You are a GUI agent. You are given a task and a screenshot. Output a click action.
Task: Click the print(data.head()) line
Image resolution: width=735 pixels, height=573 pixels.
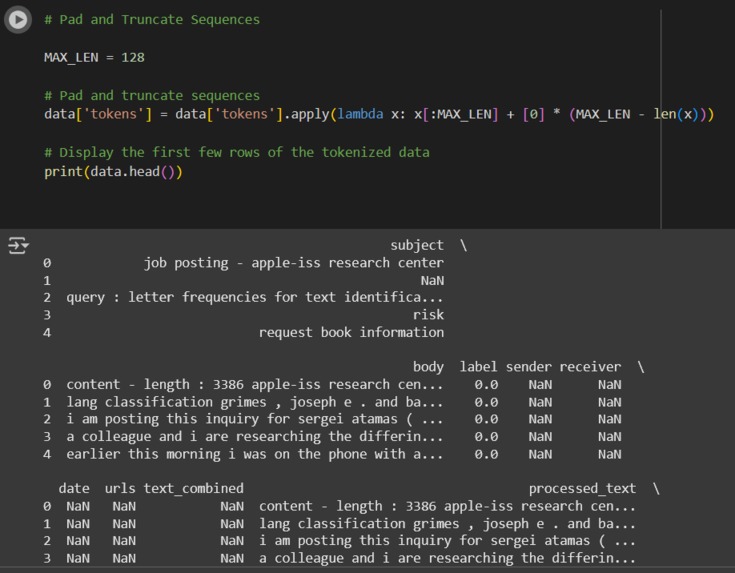point(113,172)
